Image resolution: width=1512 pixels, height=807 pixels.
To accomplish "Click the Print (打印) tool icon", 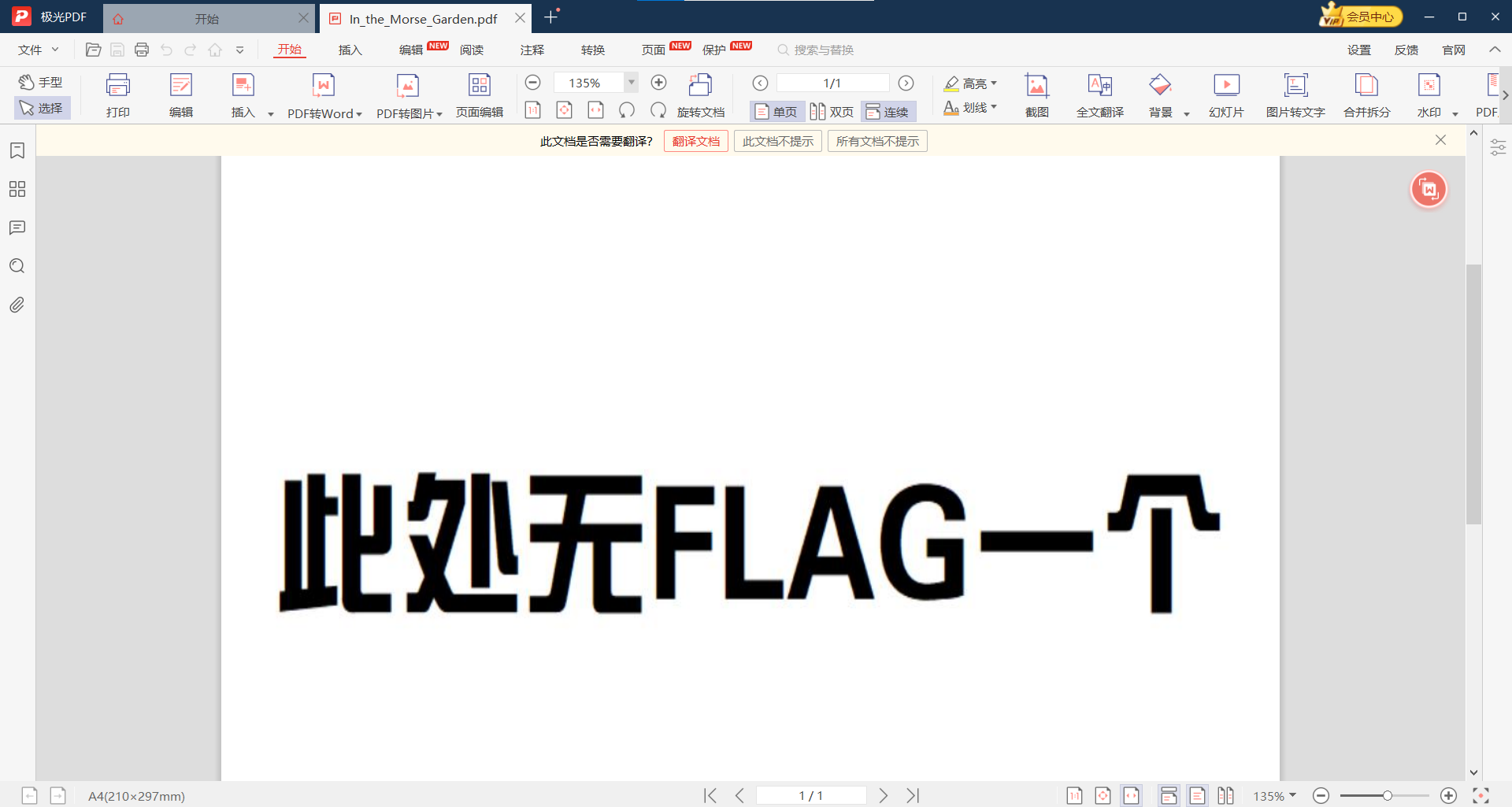I will (x=118, y=85).
